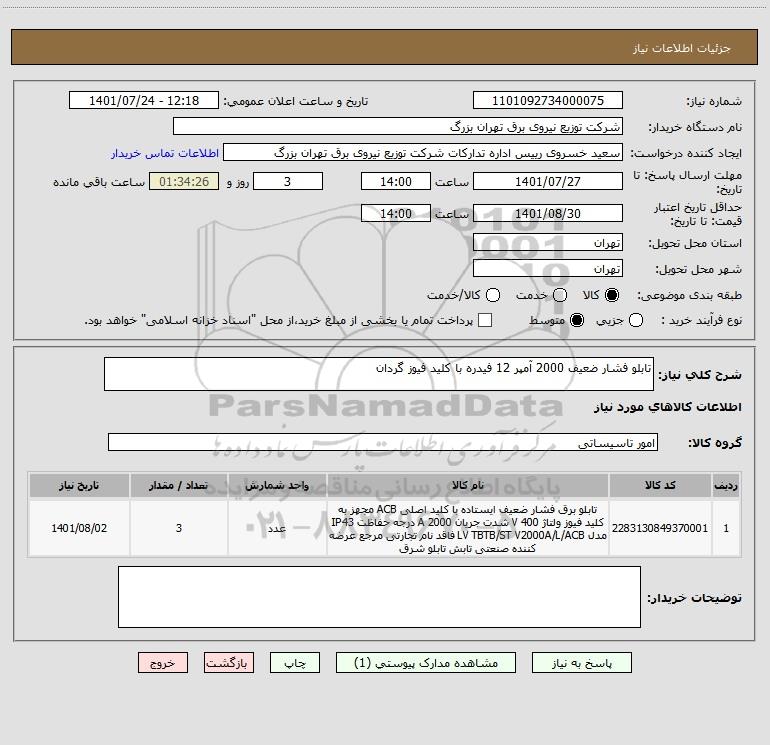770x745 pixels.
Task: Click the کد کالا column header
Action: click(660, 485)
